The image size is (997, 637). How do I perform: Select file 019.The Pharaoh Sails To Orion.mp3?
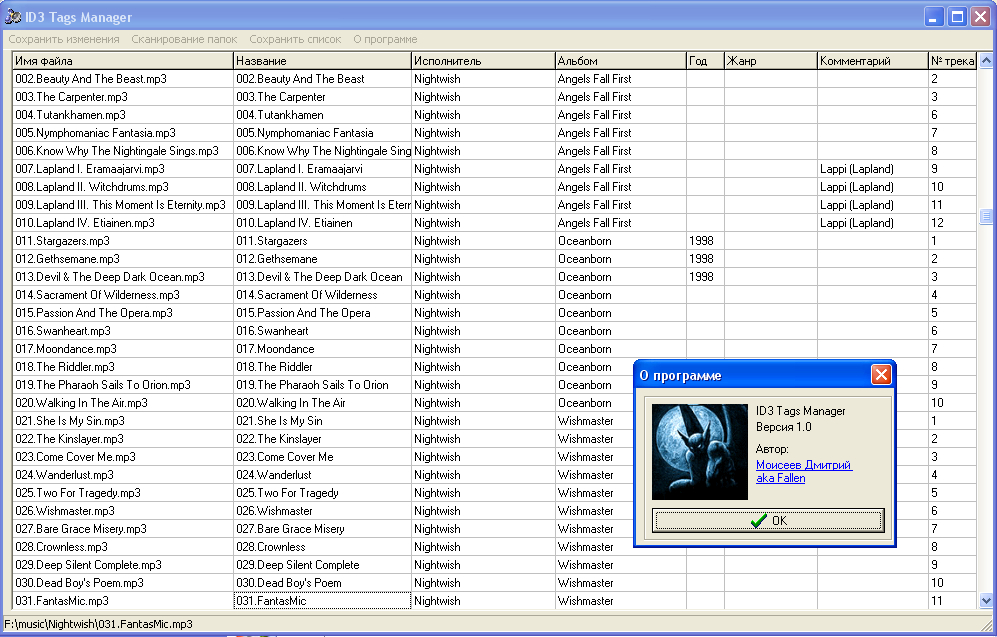(123, 385)
